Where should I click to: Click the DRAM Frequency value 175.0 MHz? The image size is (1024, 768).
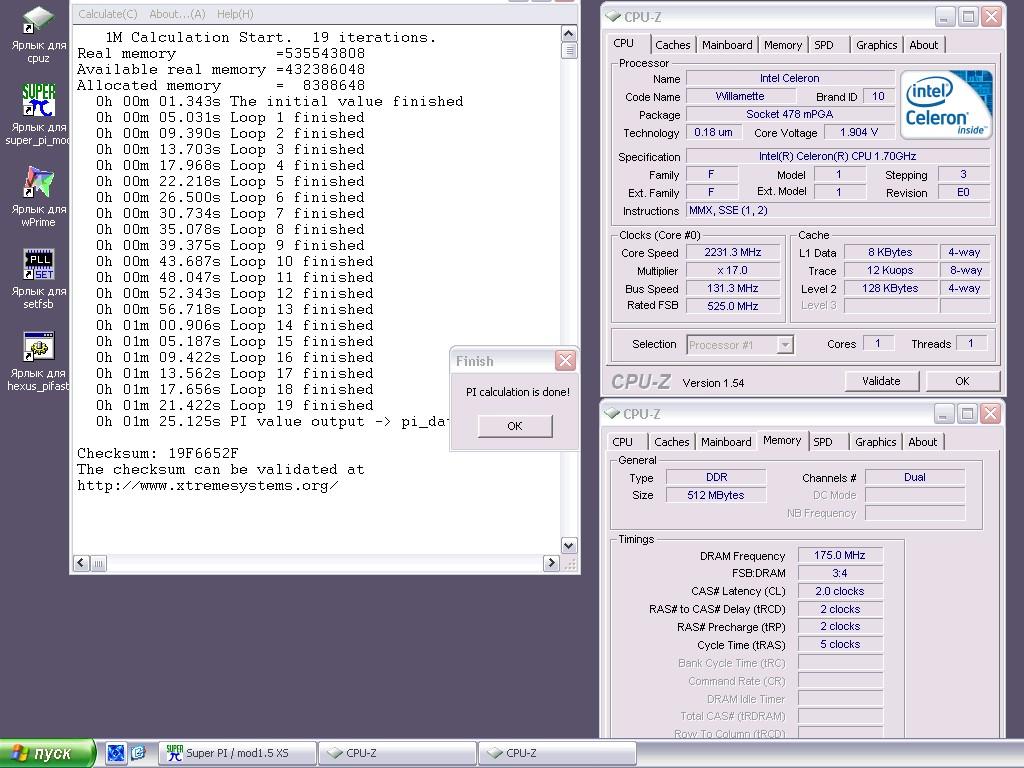(840, 555)
